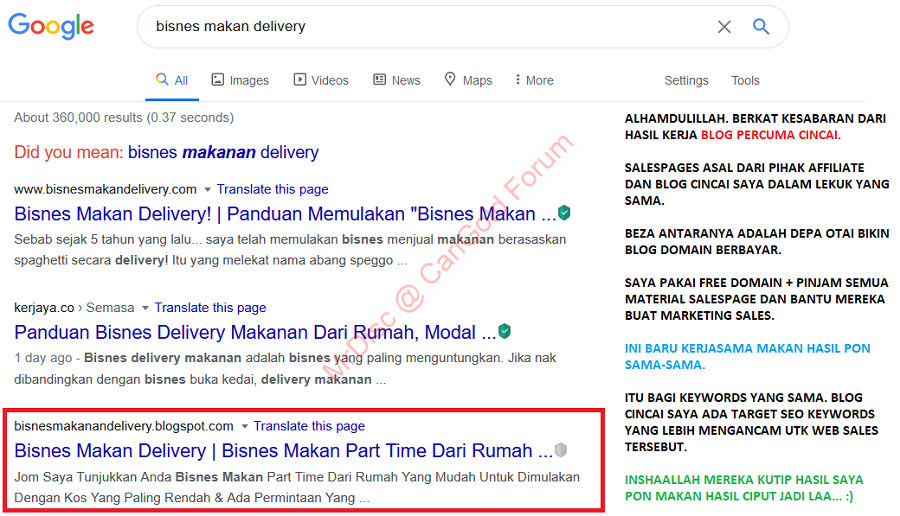The width and height of the screenshot is (900, 516).
Task: Click text 'BEZA ANTARANYA ADALAH DEPA OTAI BIKIN'
Action: click(757, 234)
